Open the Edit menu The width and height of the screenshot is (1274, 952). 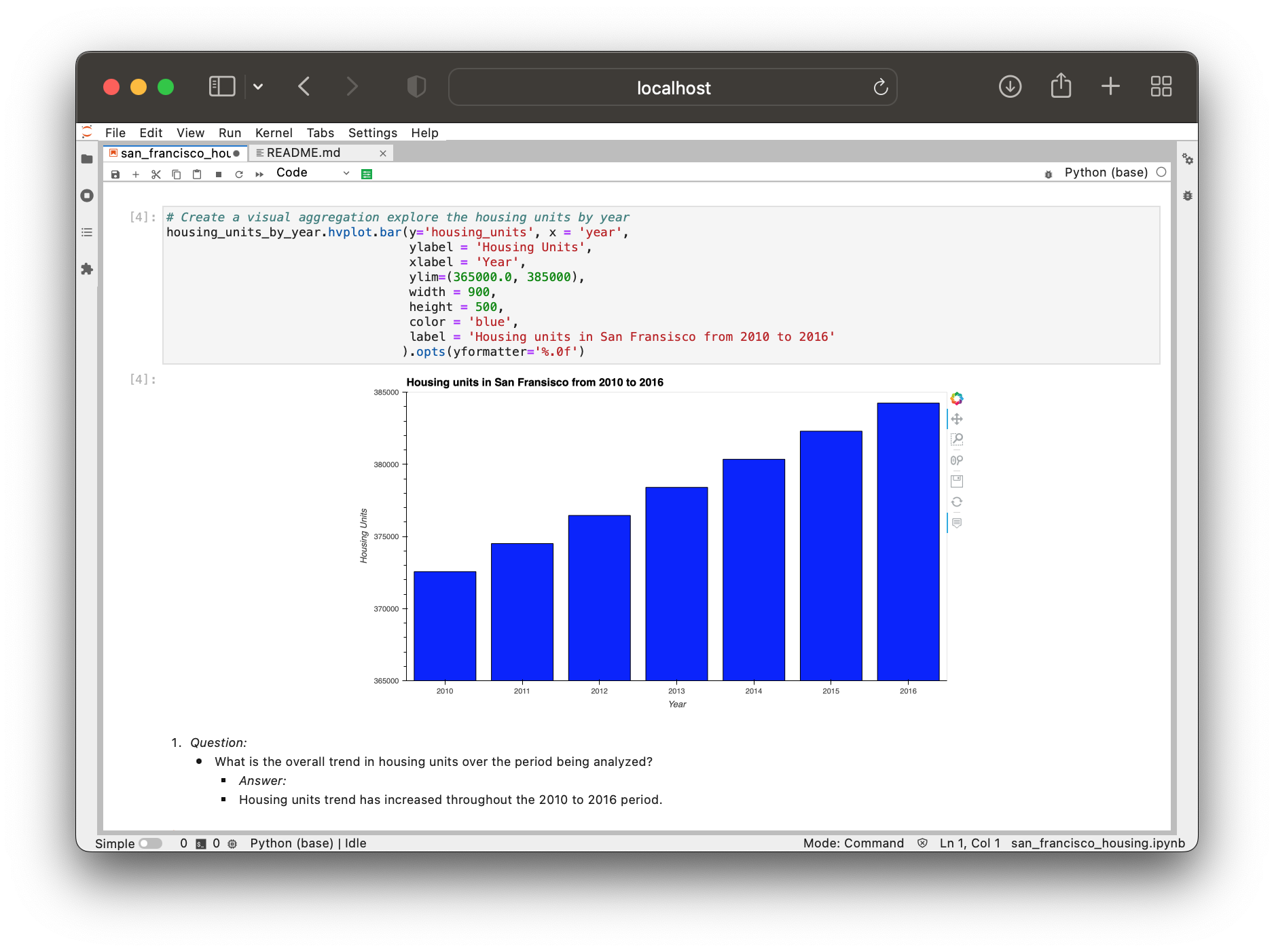point(151,133)
